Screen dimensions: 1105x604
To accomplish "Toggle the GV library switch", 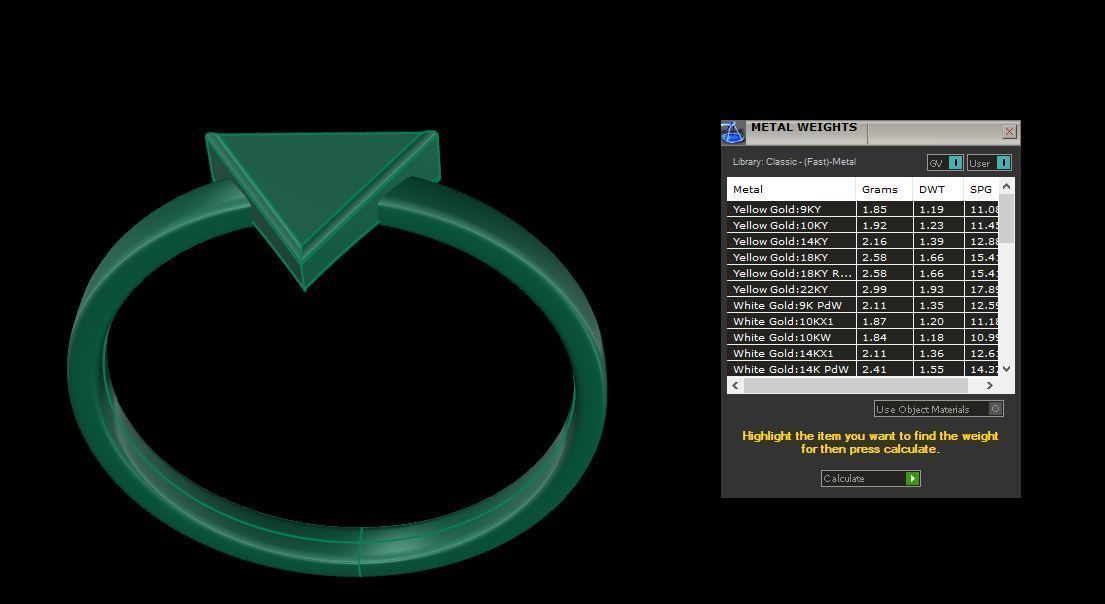I will [x=945, y=163].
